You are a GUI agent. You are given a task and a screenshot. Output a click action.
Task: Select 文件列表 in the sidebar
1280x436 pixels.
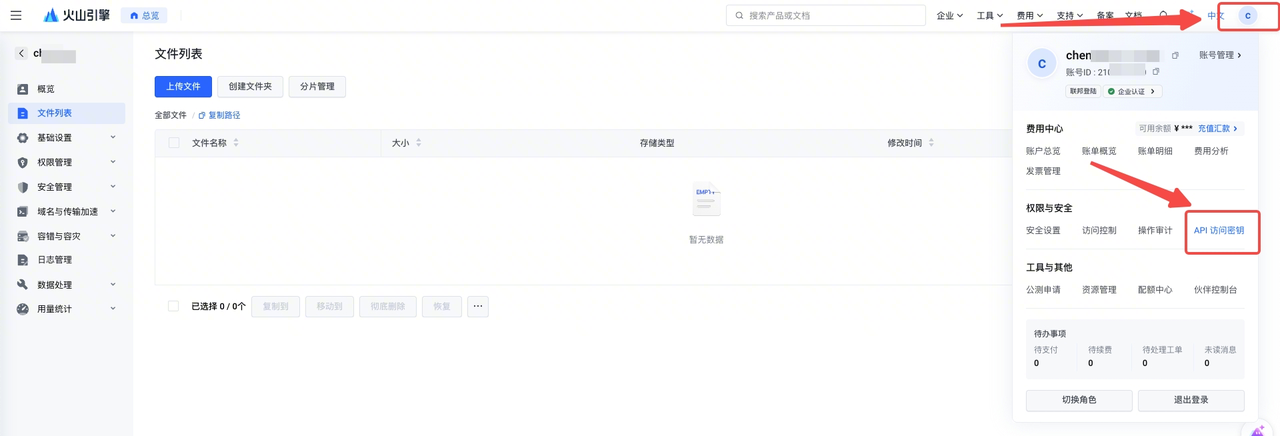click(66, 113)
